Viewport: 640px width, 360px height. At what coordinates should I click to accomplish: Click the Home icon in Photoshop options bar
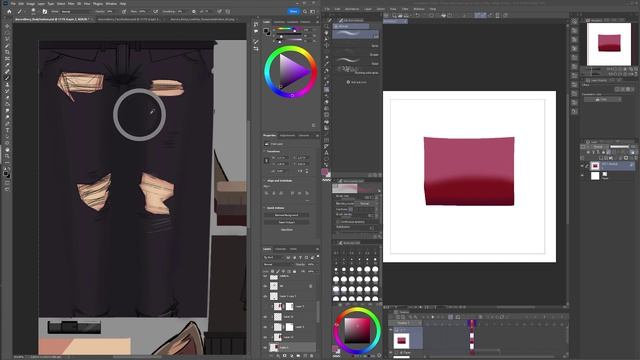click(x=9, y=11)
